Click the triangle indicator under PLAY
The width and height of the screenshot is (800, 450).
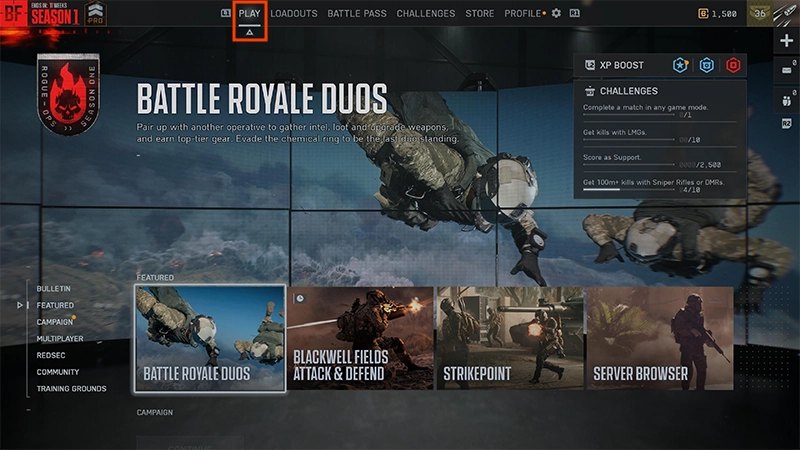pos(249,32)
